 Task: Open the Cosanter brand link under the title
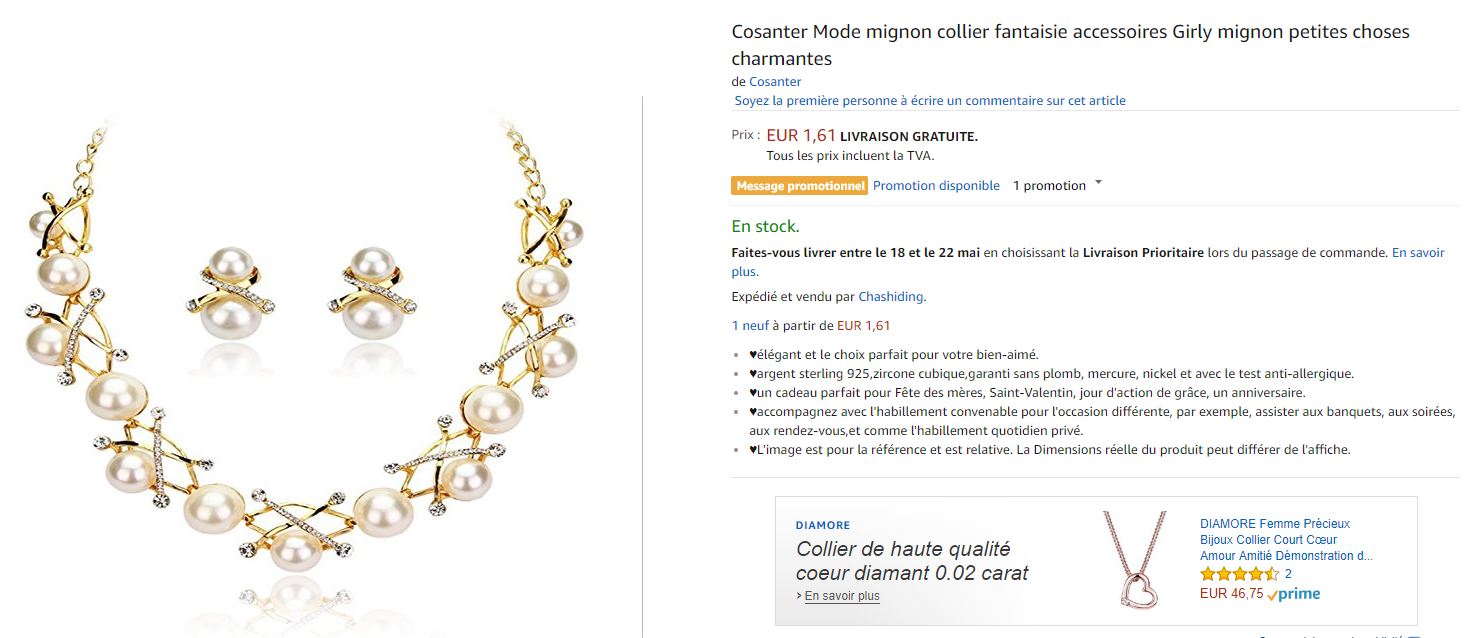pyautogui.click(x=775, y=82)
